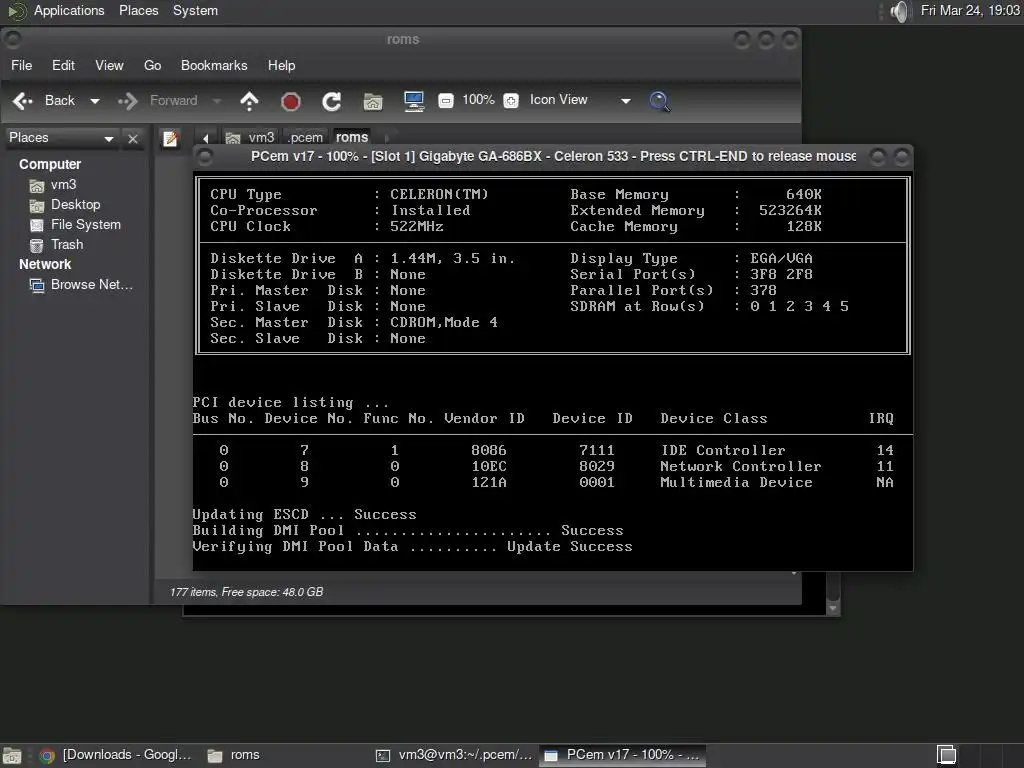Switch to the Downloads Google Chrome taskbar item

tap(116, 755)
